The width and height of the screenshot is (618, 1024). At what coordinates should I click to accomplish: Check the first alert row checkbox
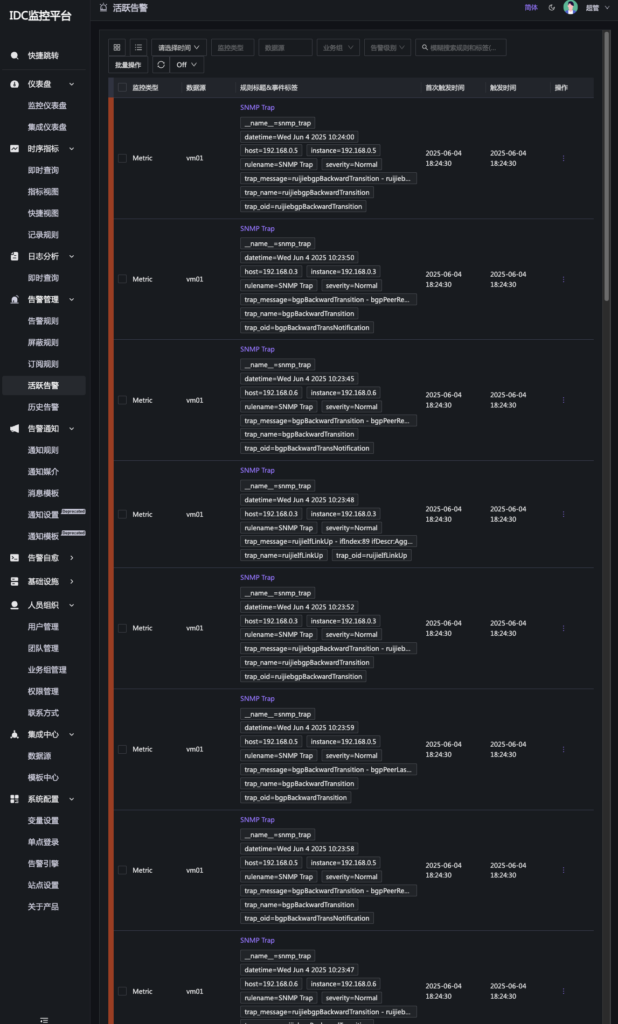tap(122, 158)
